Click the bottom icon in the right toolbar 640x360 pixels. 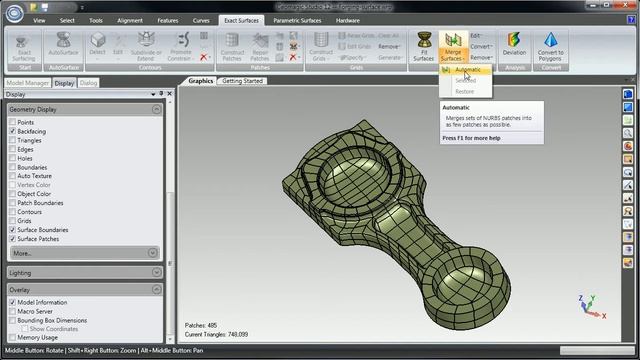tap(628, 263)
